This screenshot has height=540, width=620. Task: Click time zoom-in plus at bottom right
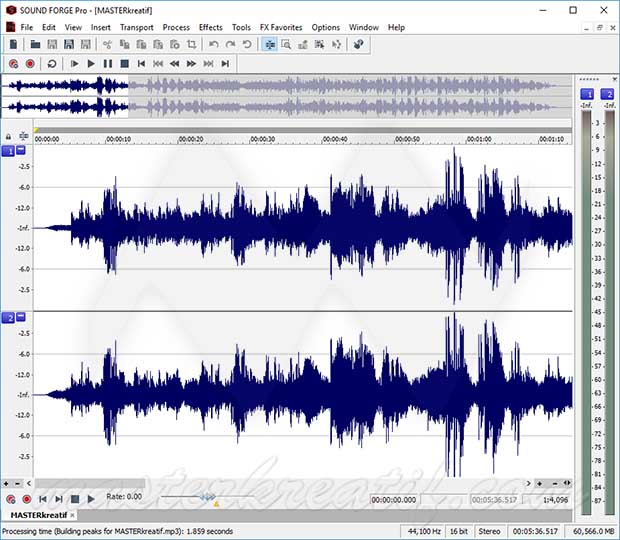click(x=539, y=483)
